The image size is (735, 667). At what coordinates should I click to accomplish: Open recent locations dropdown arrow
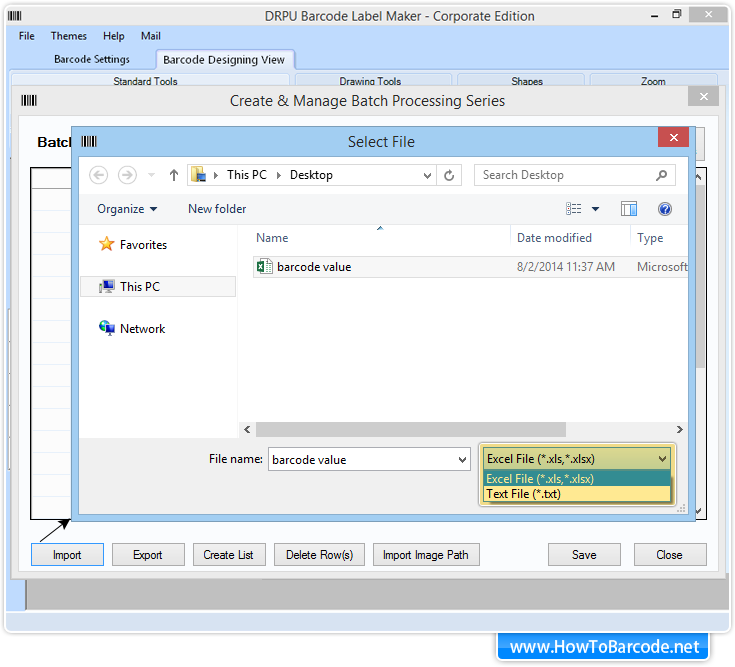[151, 175]
